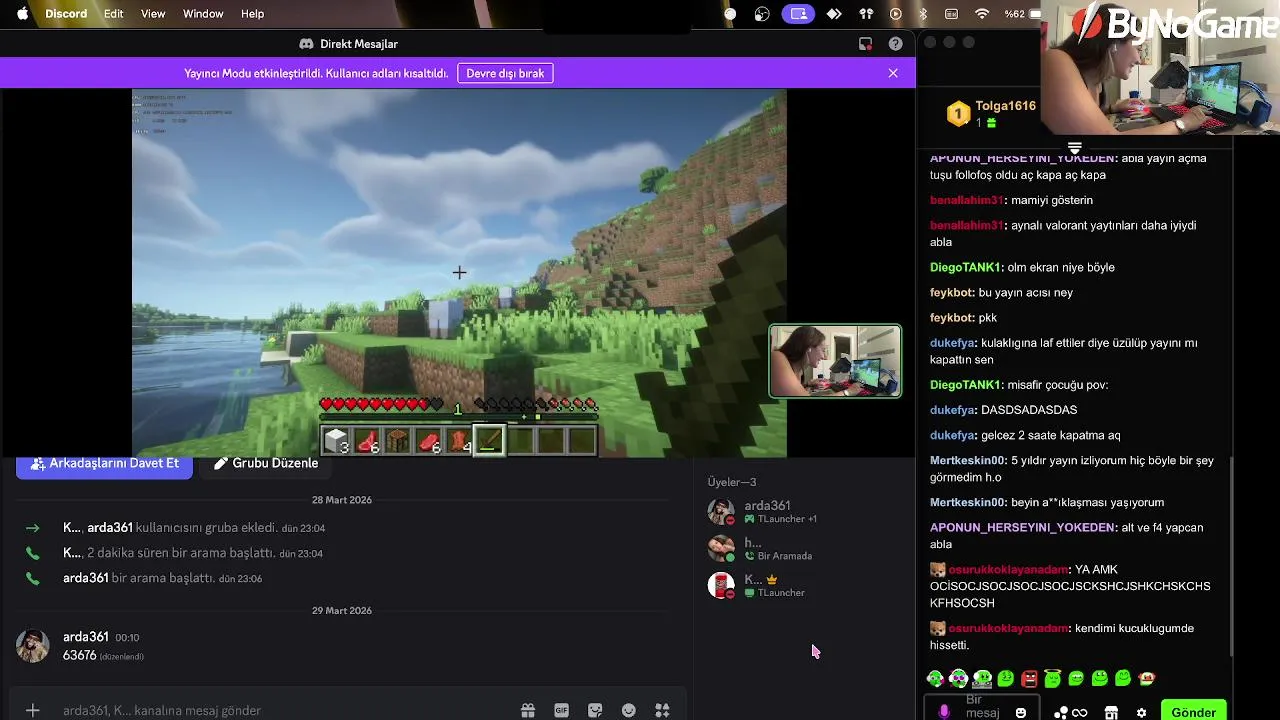This screenshot has height=720, width=1280.
Task: Click the chat panel scrollbar
Action: click(x=1232, y=556)
